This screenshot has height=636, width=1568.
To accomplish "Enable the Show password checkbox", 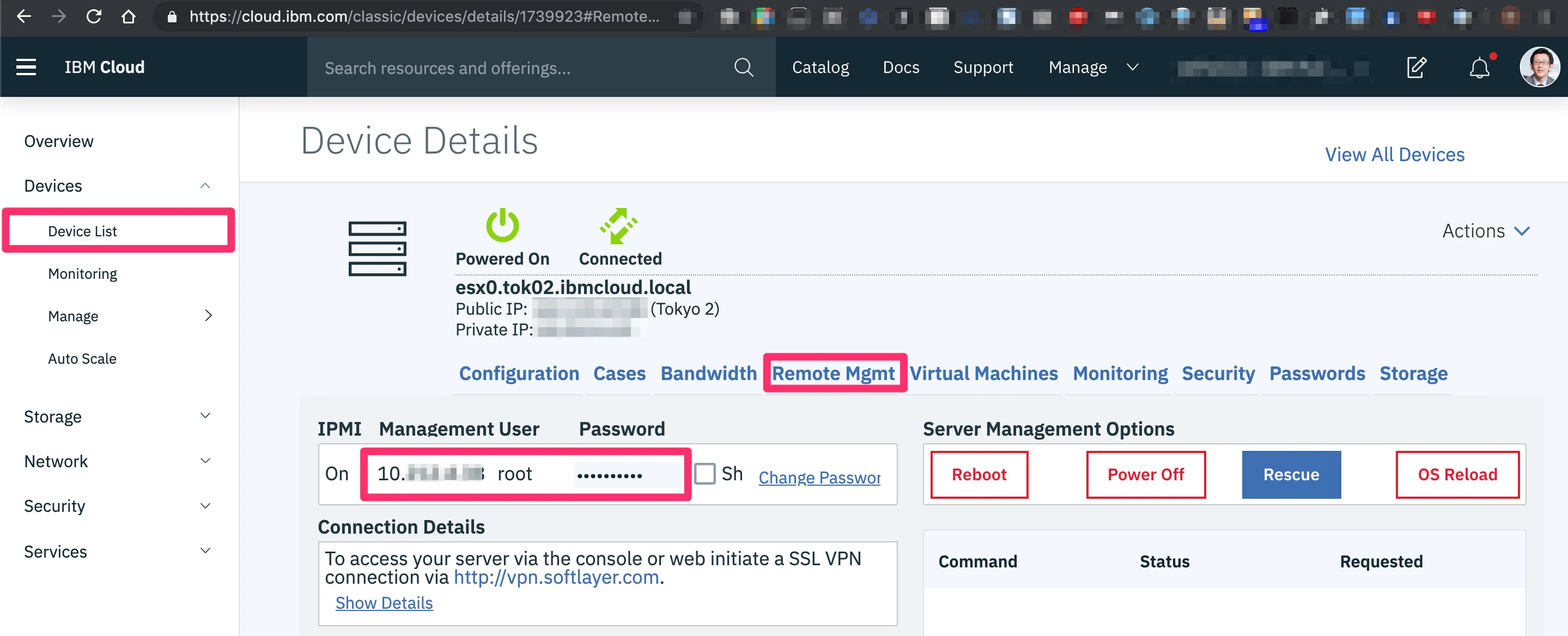I will 704,474.
